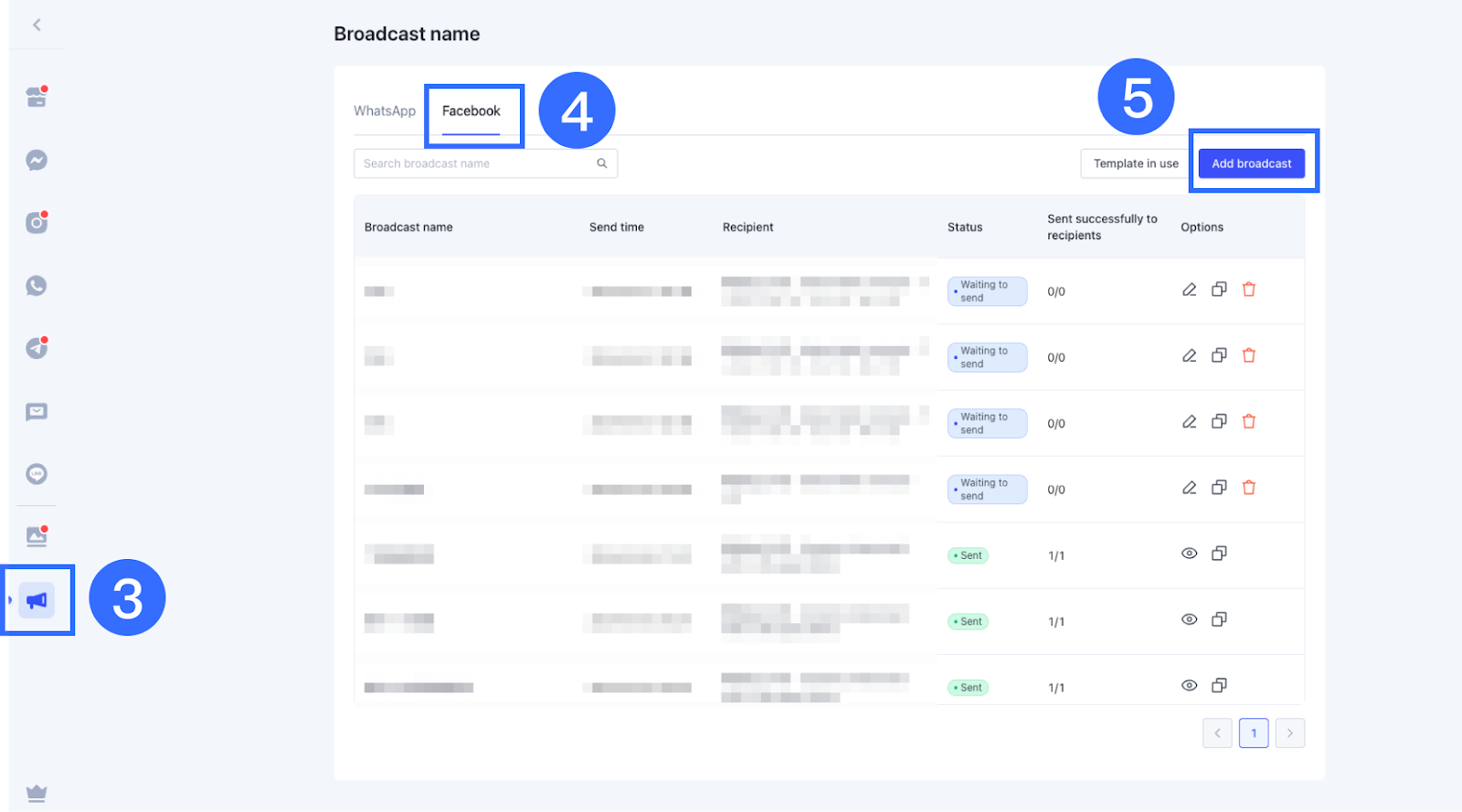Screen dimensions: 1462x812
Task: Edit the second Waiting to send broadcast
Action: pyautogui.click(x=1189, y=355)
